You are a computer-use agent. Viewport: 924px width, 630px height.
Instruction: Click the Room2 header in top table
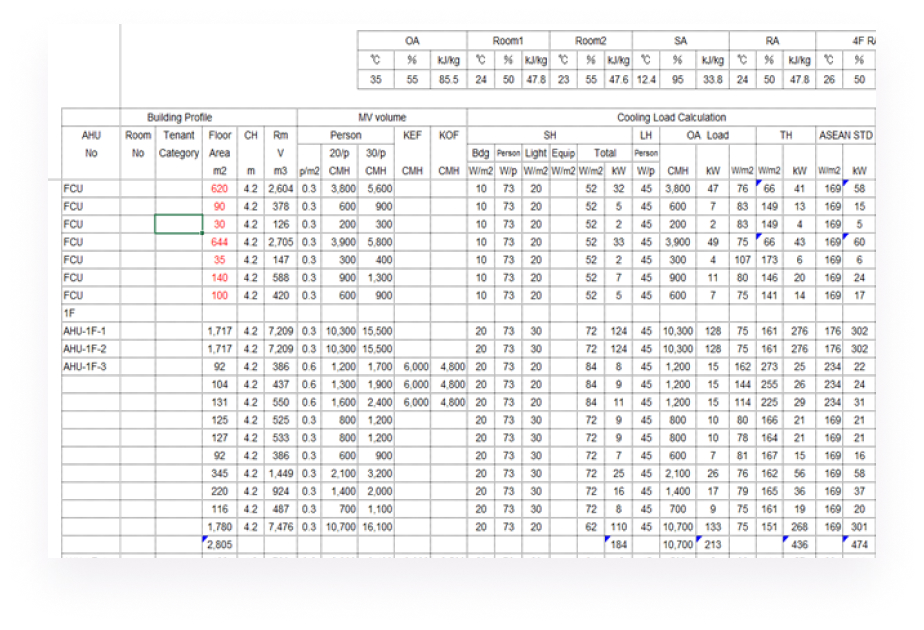point(590,41)
